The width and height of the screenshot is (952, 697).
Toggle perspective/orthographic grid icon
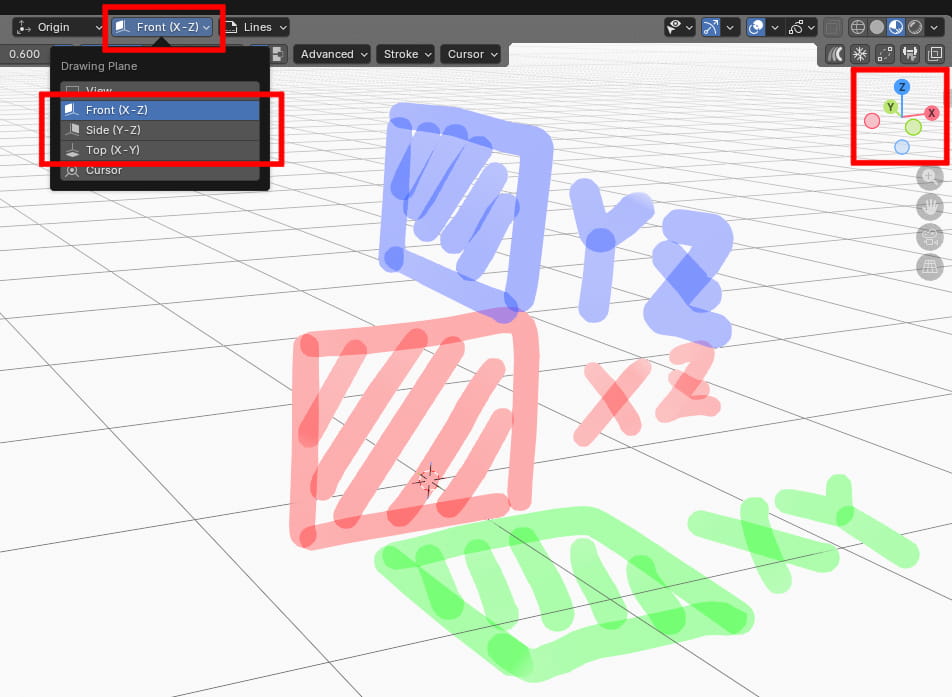930,267
